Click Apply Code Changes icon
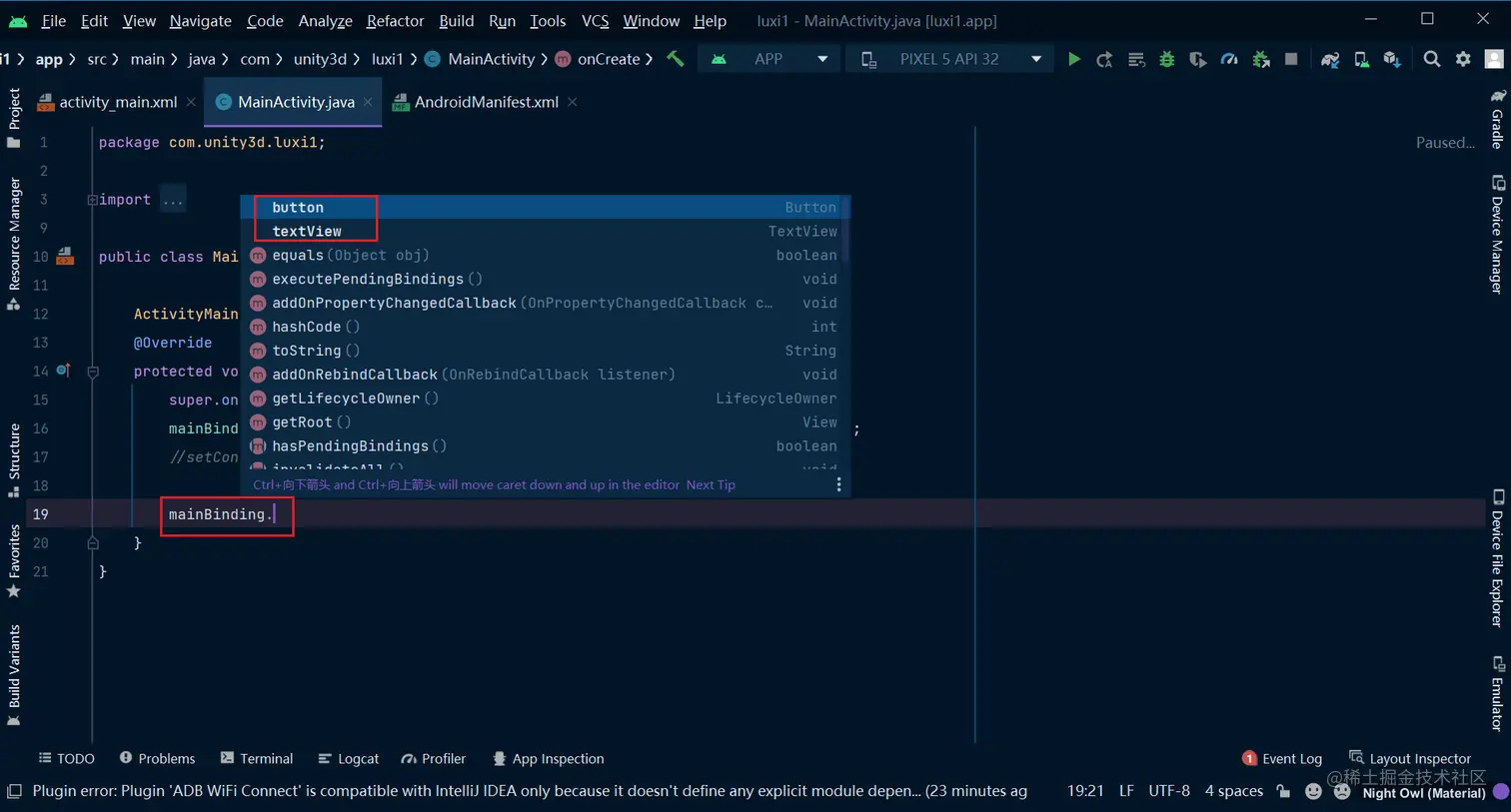1511x812 pixels. tap(1136, 59)
